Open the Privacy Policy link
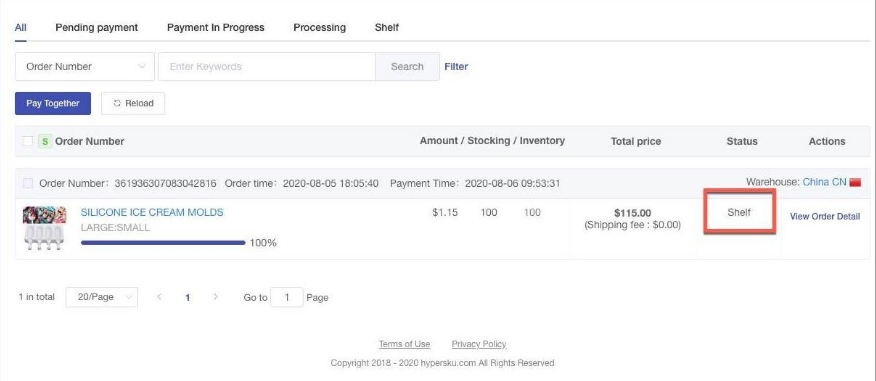876x381 pixels. point(479,344)
